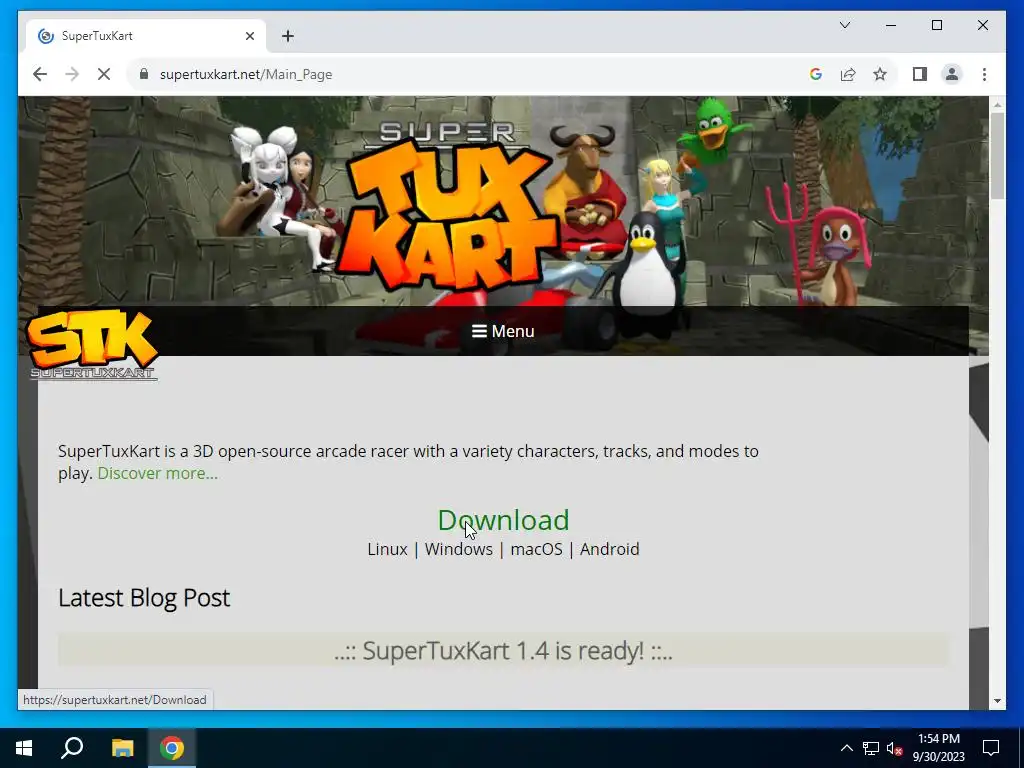The width and height of the screenshot is (1024, 768).
Task: Show hidden system tray icons
Action: click(846, 748)
